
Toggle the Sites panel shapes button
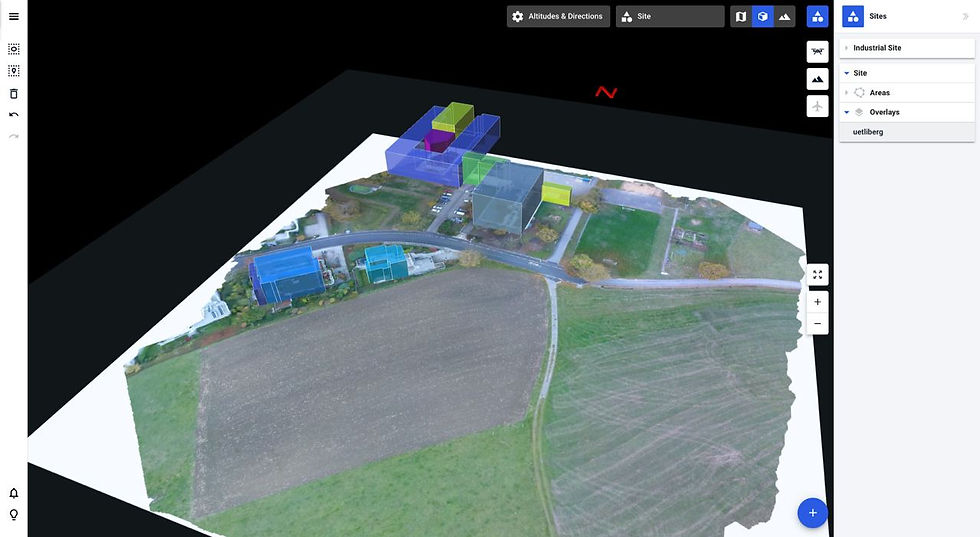pos(818,17)
